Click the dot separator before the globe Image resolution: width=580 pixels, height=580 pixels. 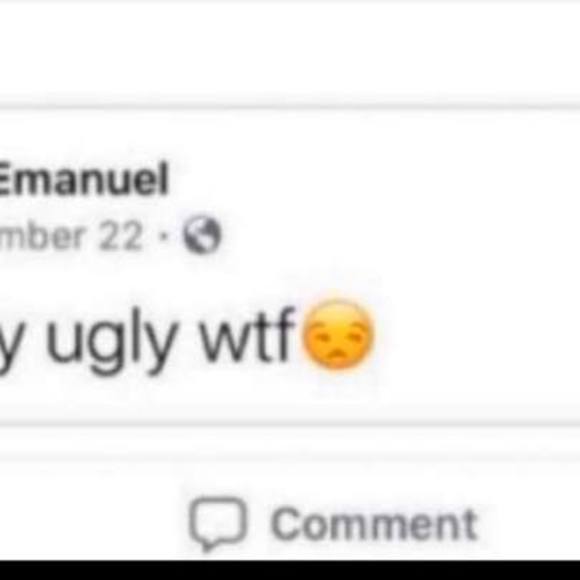tap(161, 236)
